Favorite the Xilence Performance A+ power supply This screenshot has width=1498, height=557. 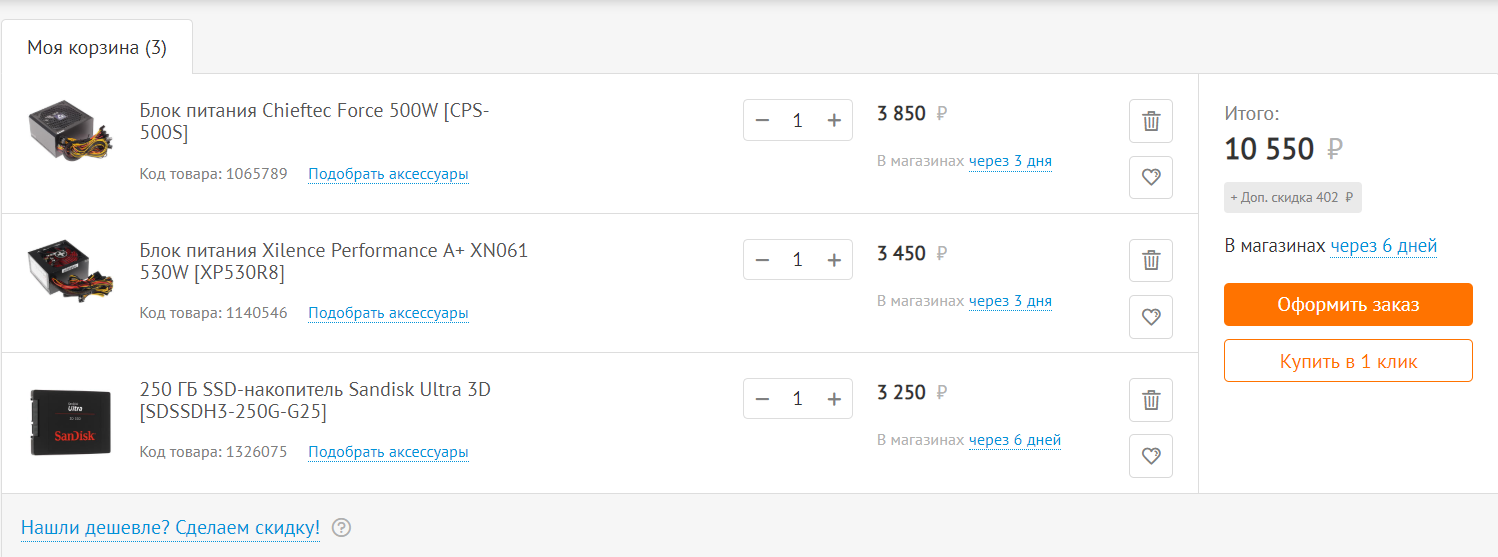1150,317
